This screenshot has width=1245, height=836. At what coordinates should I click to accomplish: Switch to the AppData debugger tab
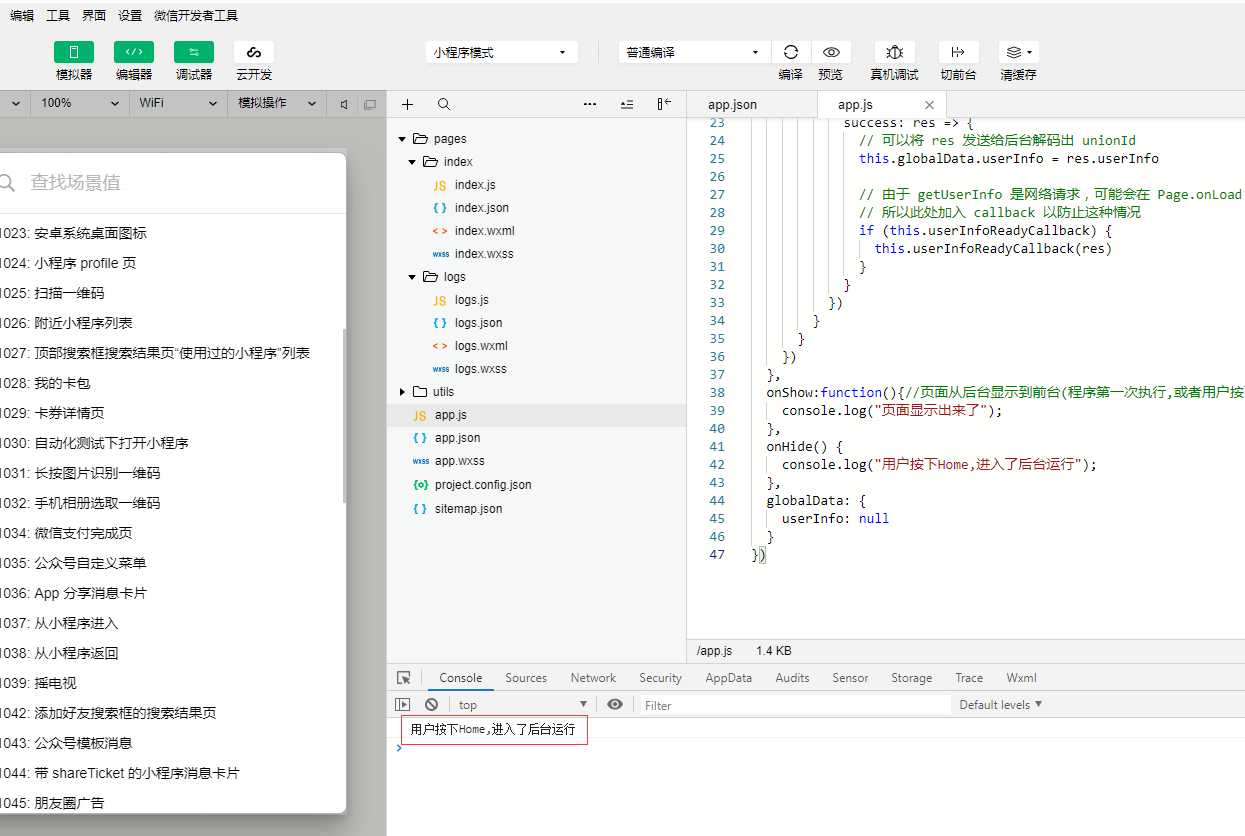point(728,678)
